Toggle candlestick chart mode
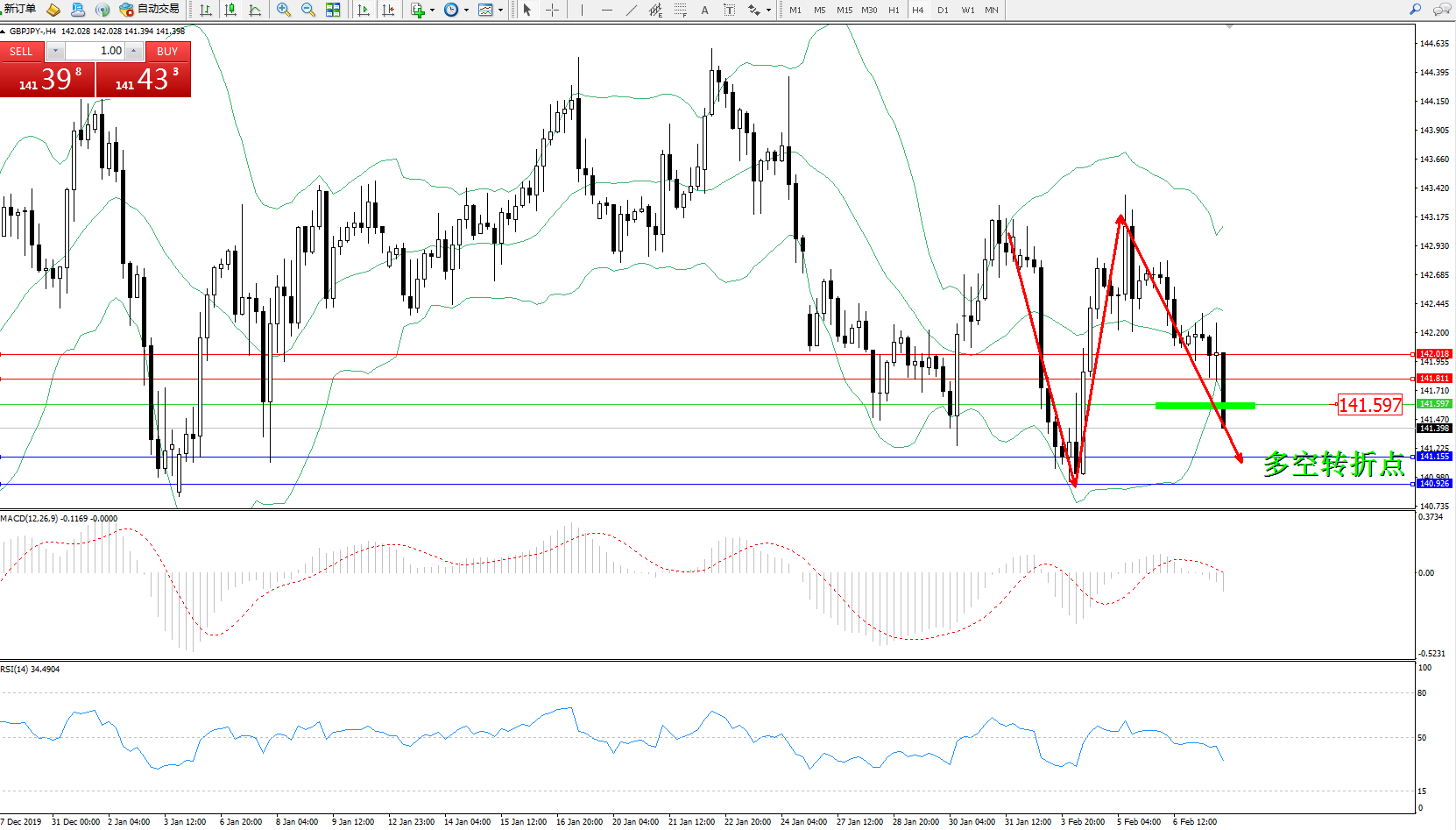The image size is (1456, 830). (x=230, y=10)
